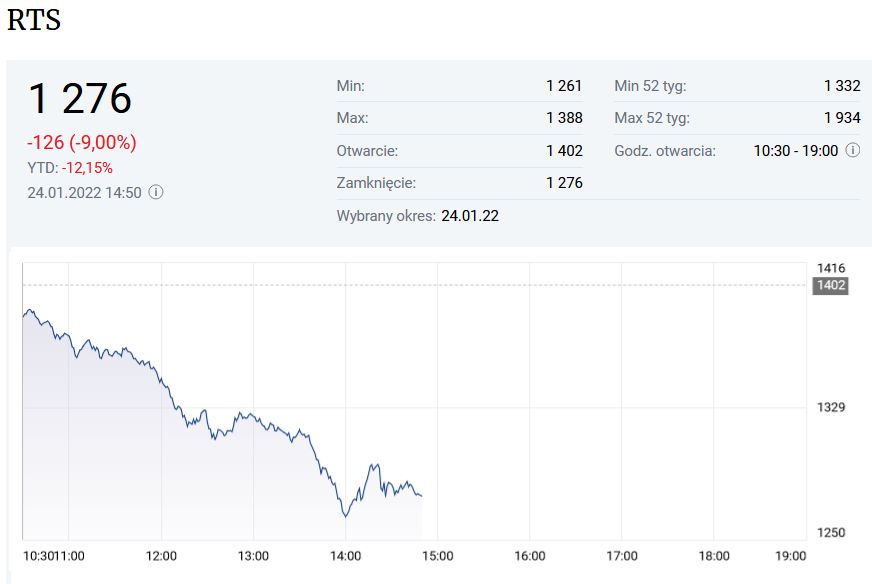Click the RTS index title
This screenshot has height=584, width=872.
tap(34, 21)
